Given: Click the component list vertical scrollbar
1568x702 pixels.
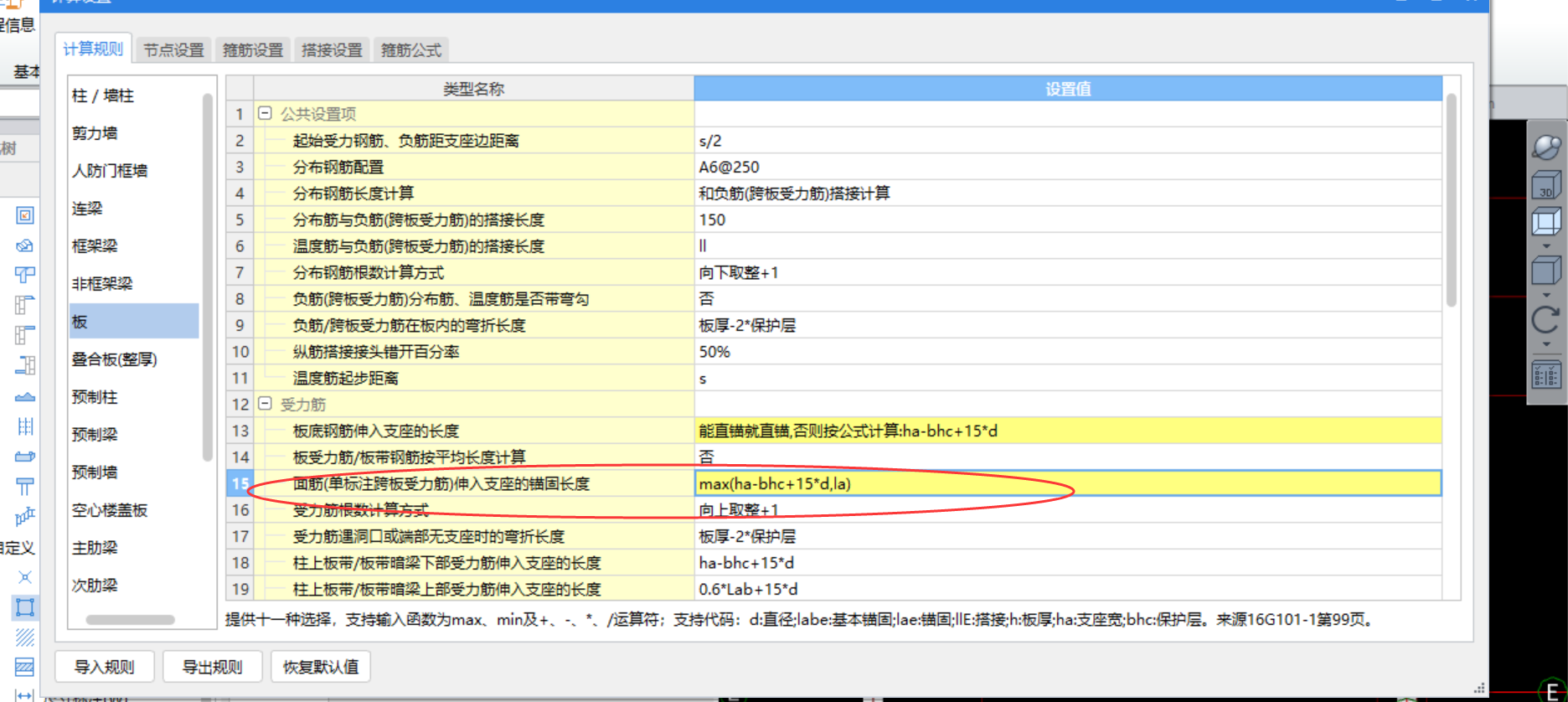Looking at the screenshot, I should coord(208,276).
